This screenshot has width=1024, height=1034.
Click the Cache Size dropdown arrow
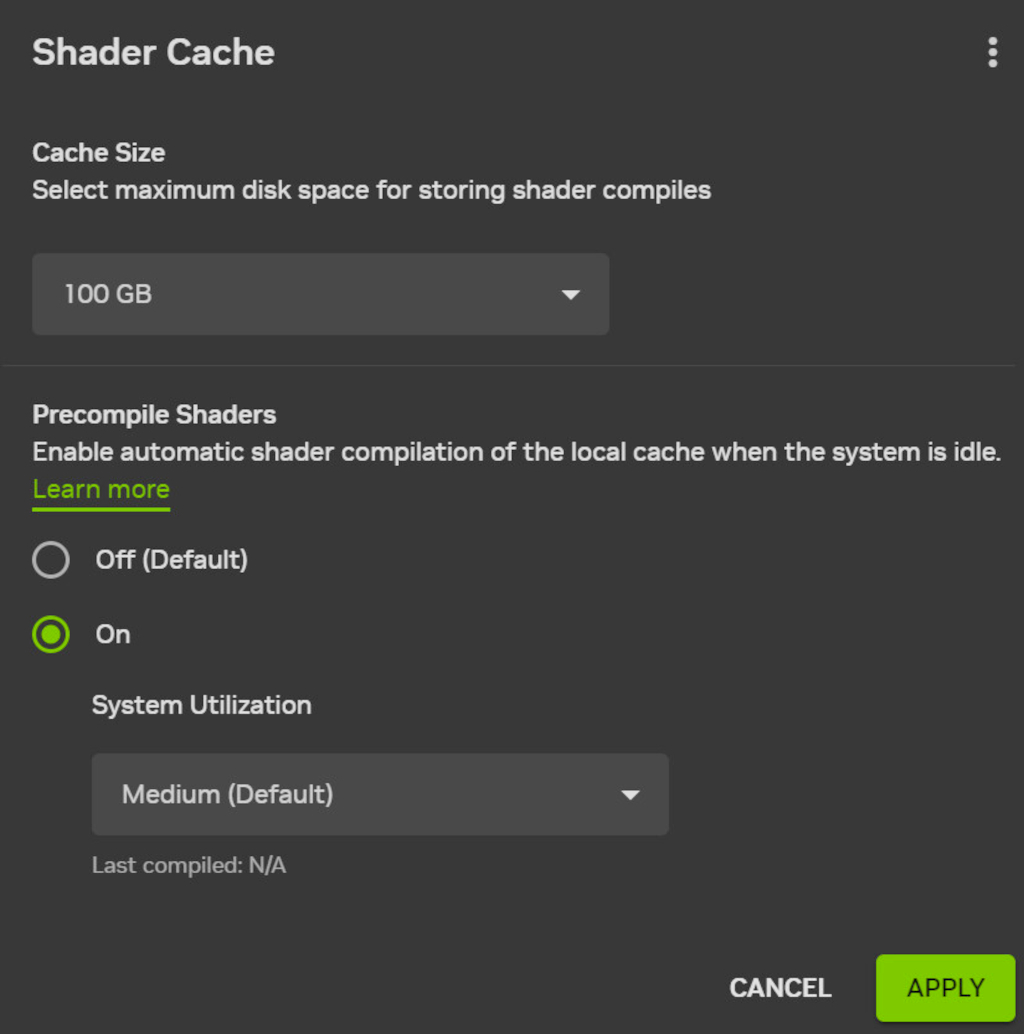pyautogui.click(x=571, y=294)
